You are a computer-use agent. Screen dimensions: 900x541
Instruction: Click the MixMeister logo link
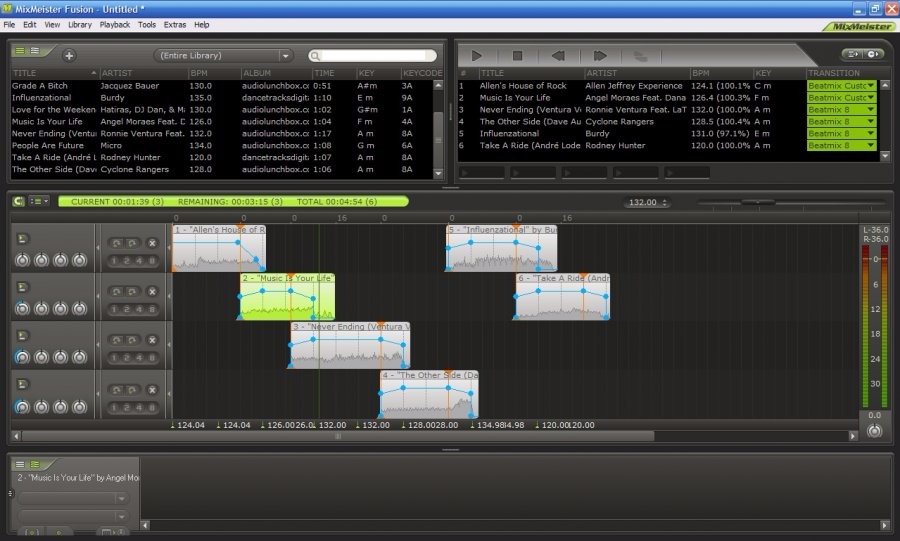860,26
